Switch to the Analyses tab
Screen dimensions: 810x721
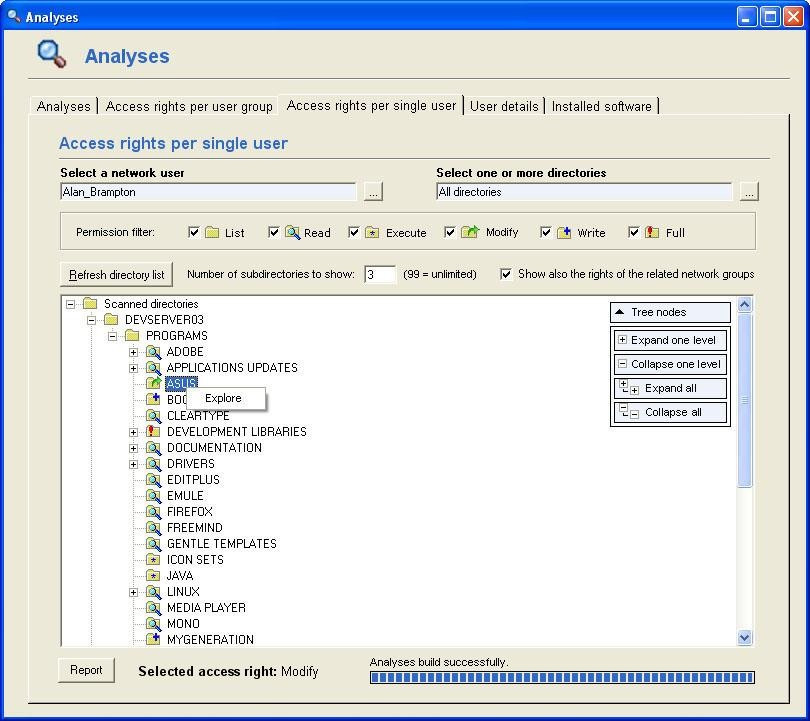click(64, 106)
